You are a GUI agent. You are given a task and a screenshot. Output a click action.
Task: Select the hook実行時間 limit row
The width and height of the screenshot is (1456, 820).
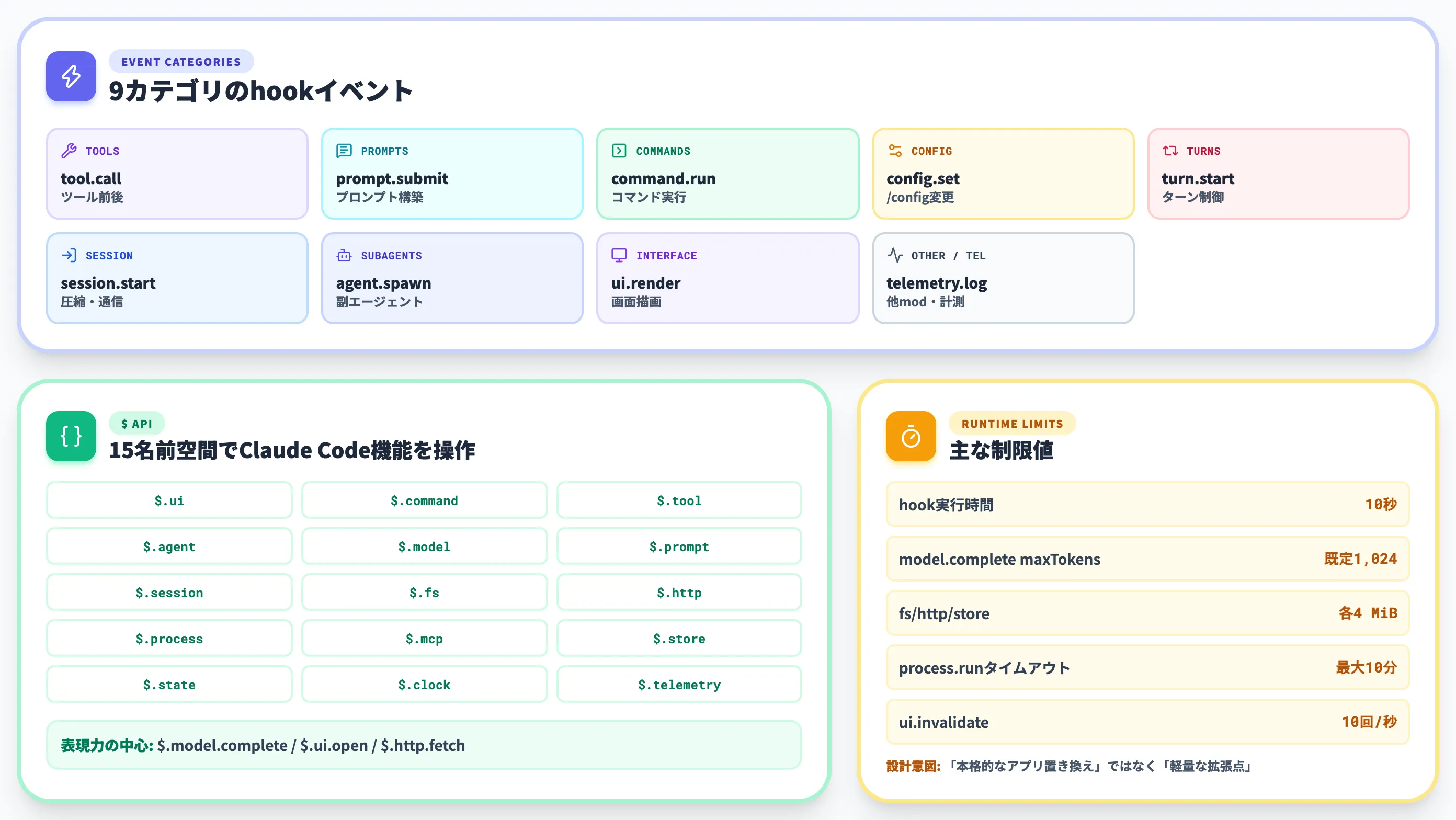point(1147,504)
